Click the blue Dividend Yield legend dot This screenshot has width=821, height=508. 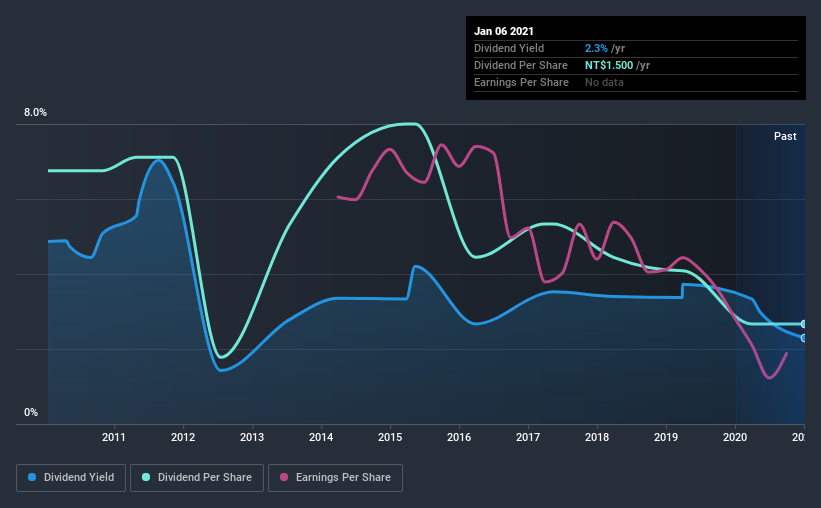[32, 477]
